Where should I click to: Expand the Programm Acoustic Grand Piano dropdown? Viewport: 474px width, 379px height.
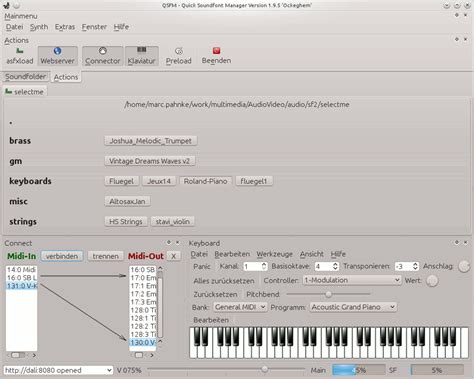353,307
